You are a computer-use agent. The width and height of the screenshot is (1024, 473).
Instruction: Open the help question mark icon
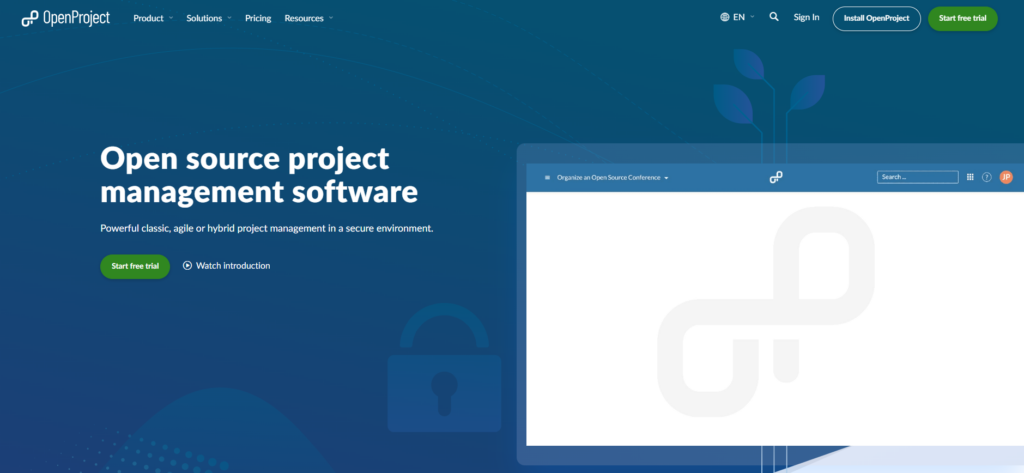(987, 177)
